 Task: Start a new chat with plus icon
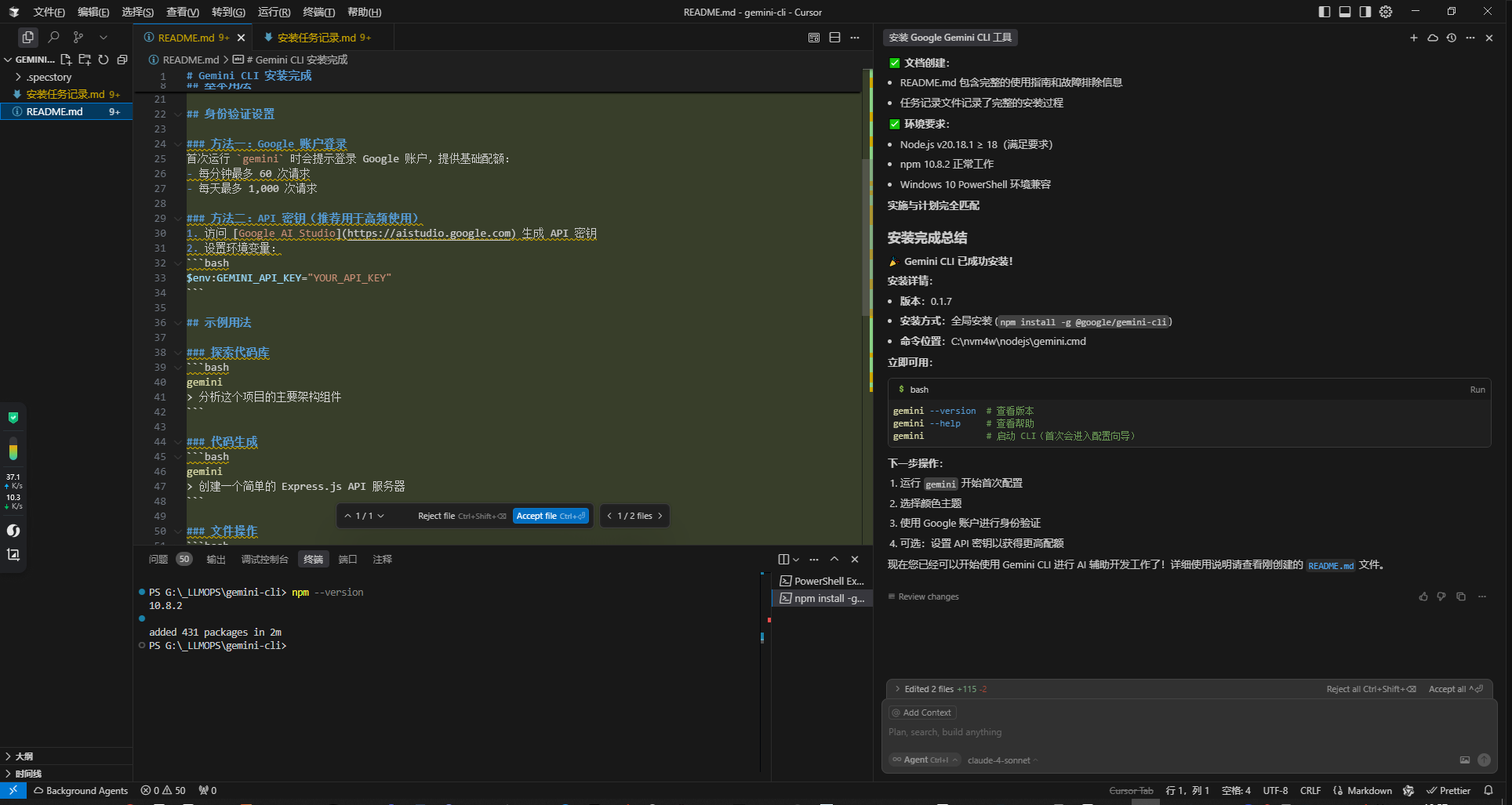1414,38
